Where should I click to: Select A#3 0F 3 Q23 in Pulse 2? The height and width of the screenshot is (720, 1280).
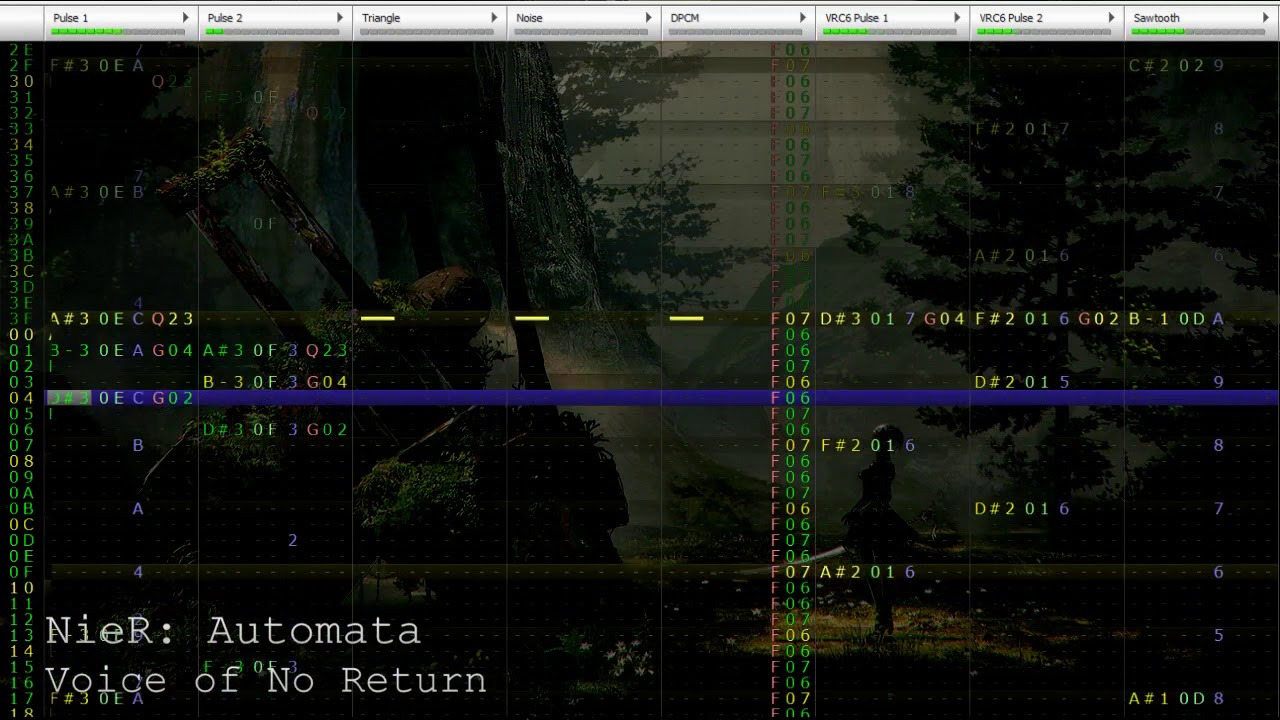point(275,350)
